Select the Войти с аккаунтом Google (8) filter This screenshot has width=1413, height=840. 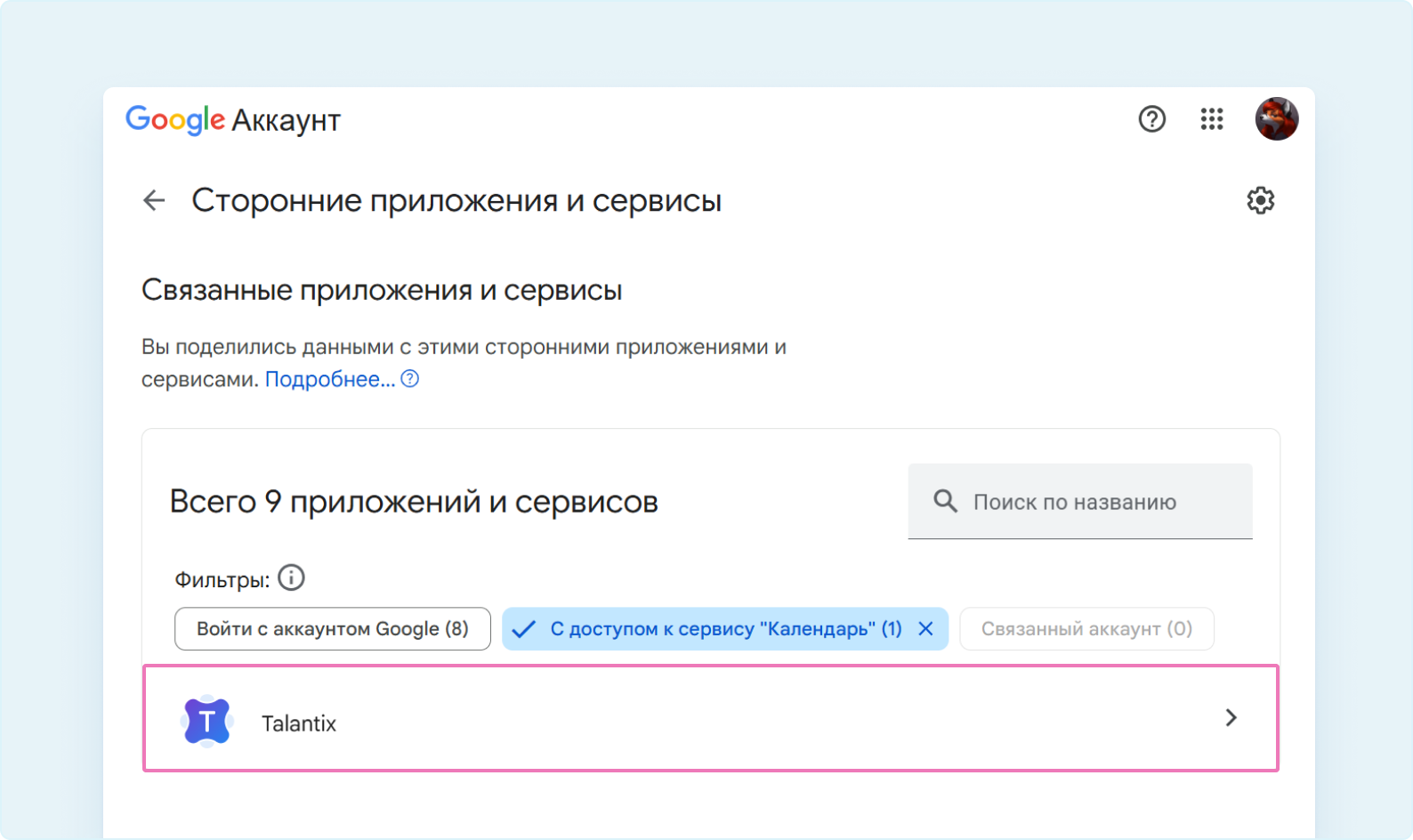pos(333,629)
